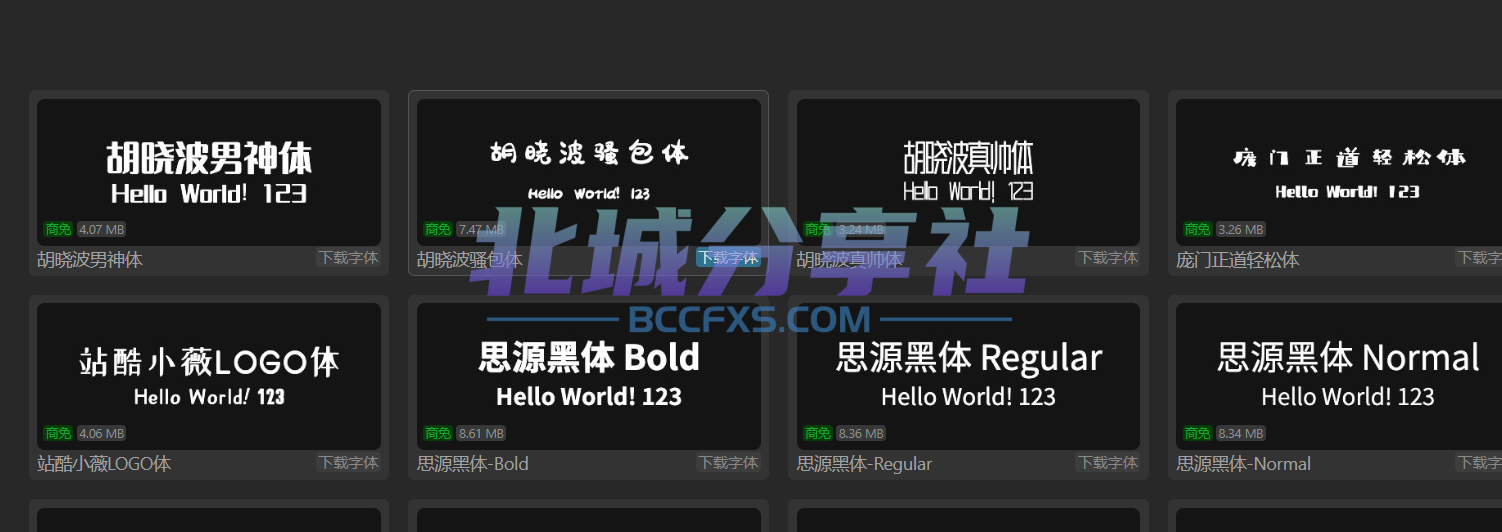Select the 思源黑体-Regular name label
Viewport: 1502px width, 532px height.
click(865, 464)
